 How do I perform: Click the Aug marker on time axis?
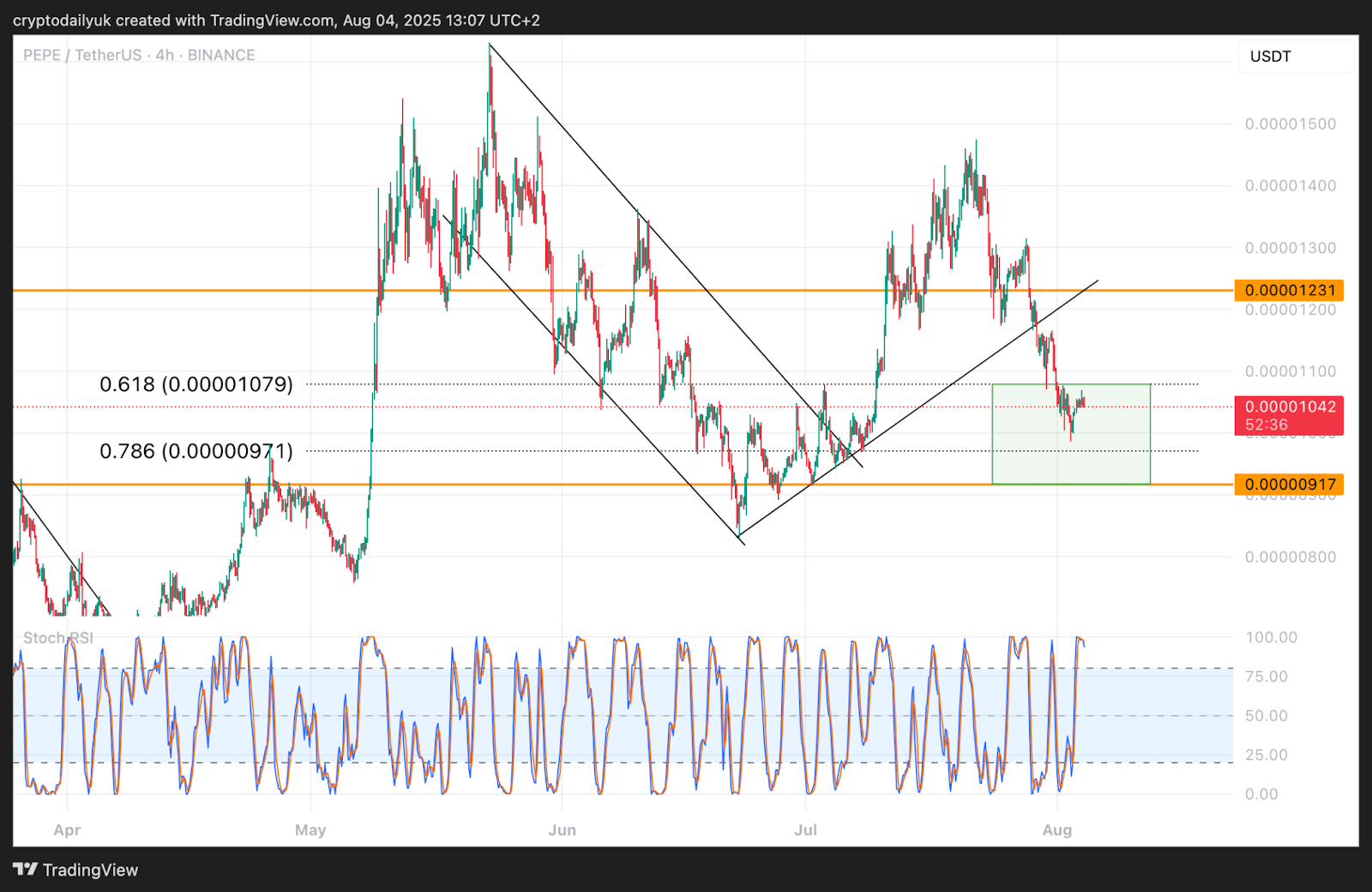pos(1057,829)
